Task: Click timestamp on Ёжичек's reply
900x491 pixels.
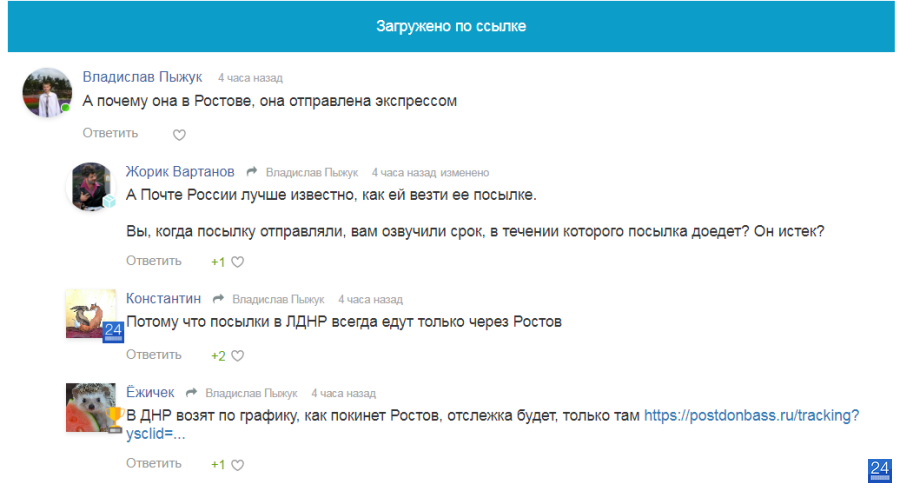Action: [x=343, y=393]
